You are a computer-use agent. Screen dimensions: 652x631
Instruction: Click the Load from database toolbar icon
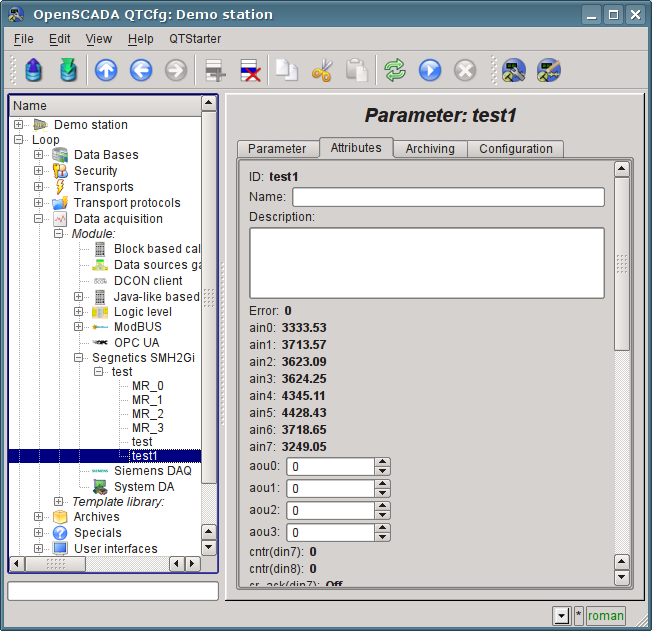tap(34, 70)
